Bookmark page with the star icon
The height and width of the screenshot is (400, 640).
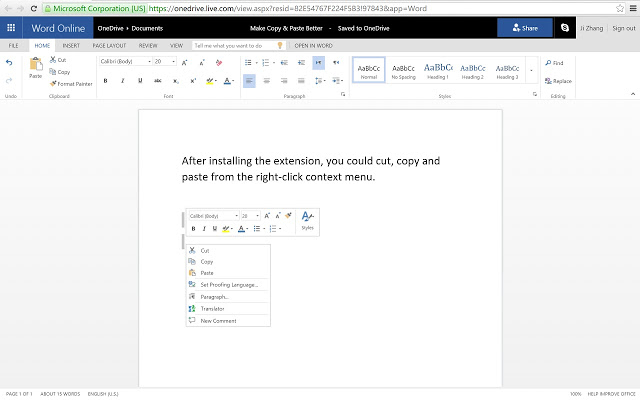point(620,8)
